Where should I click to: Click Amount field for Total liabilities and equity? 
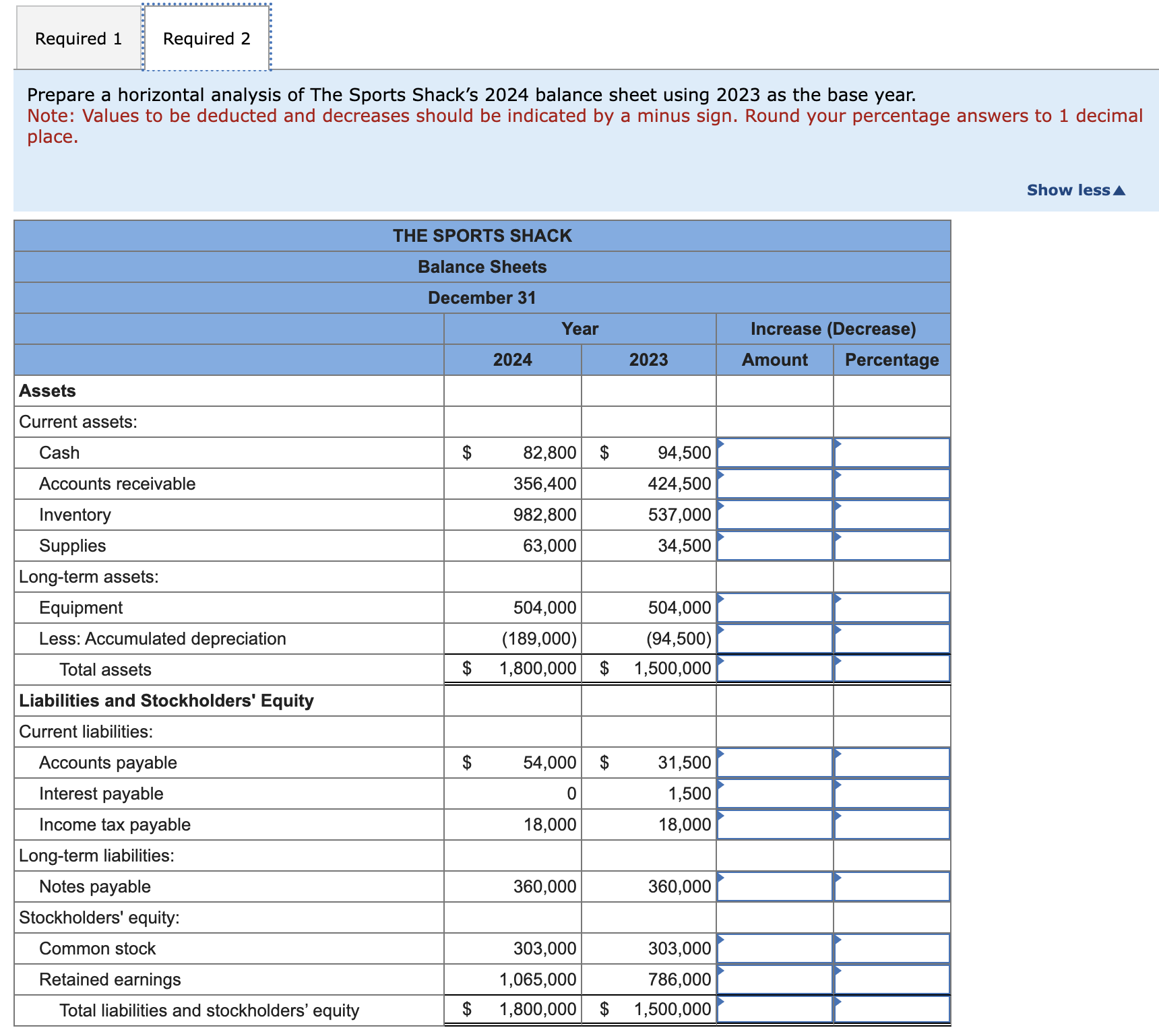tap(775, 1010)
